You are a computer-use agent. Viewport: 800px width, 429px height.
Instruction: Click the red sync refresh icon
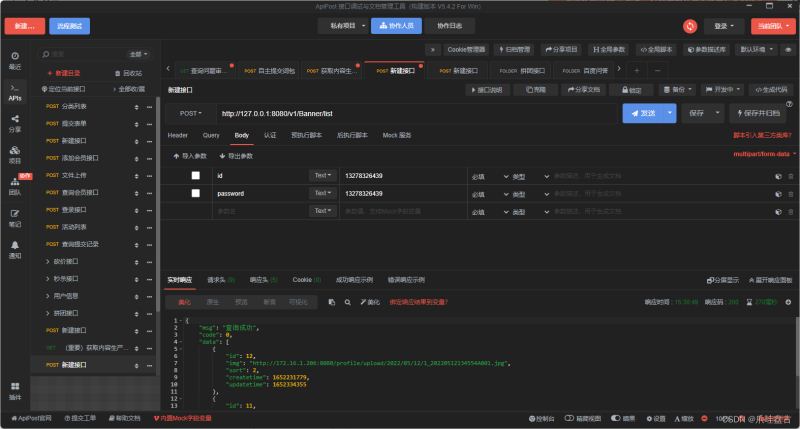pos(690,25)
